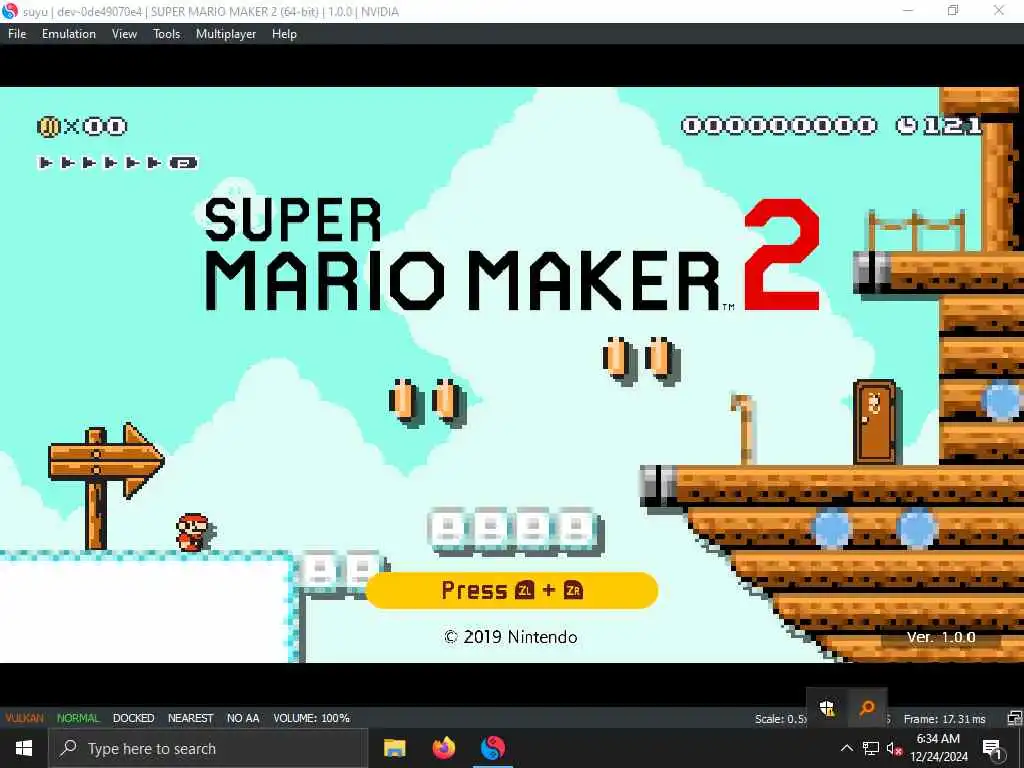
Task: Click the network icon in system tray
Action: (871, 748)
